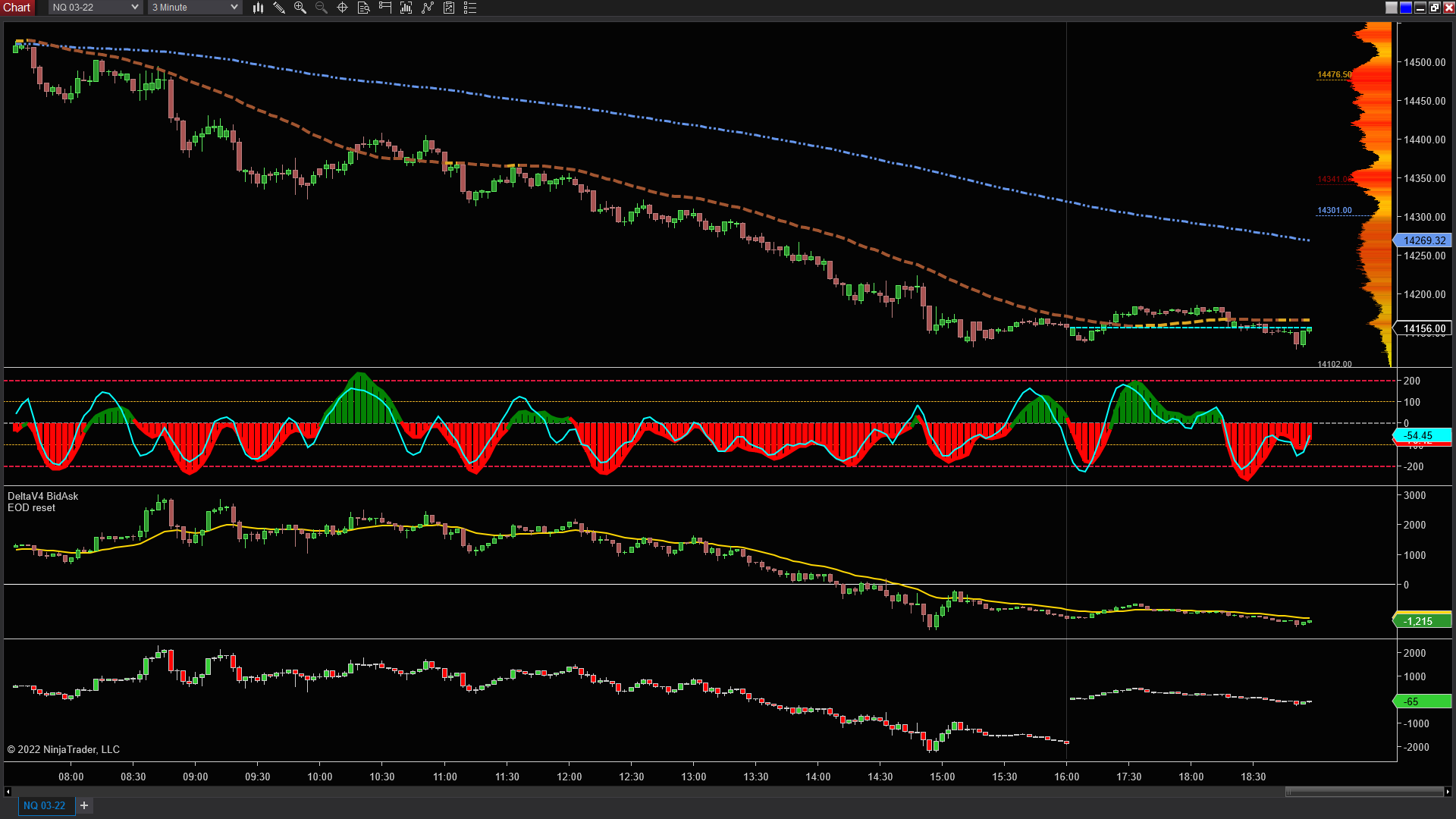Restore the chart window size

1435,8
